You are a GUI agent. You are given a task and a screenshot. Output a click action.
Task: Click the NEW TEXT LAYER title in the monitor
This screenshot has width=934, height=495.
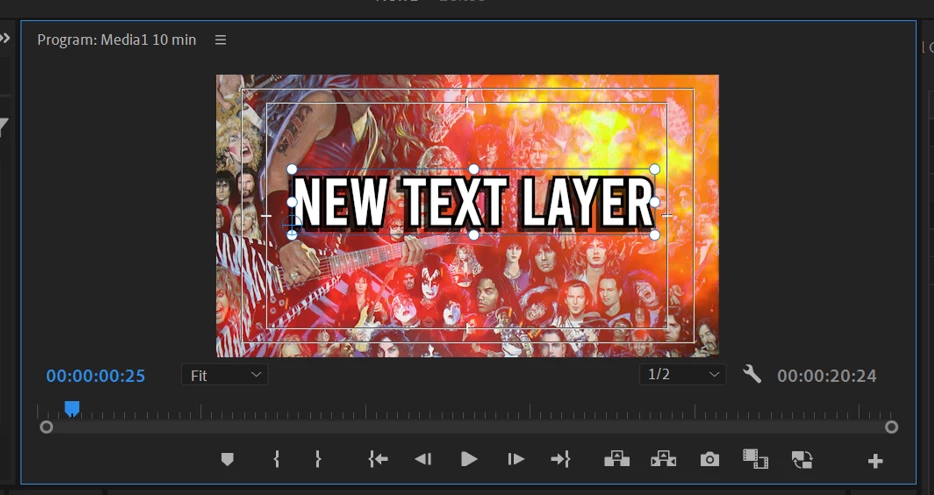474,202
